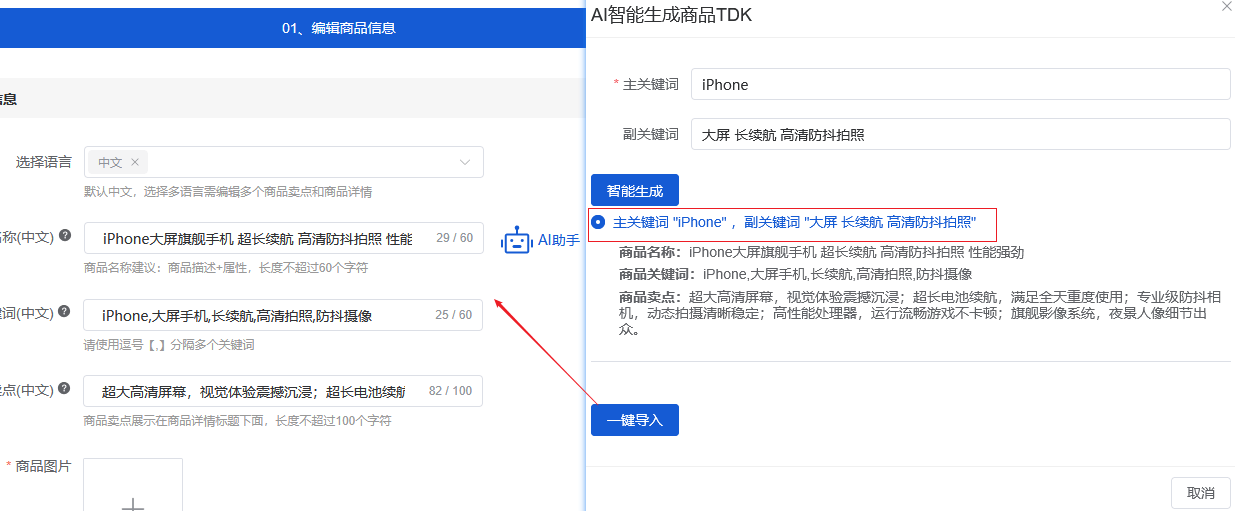This screenshot has height=511, width=1235.
Task: Edit the product keywords field iPhone,大屏手机
Action: tap(284, 315)
